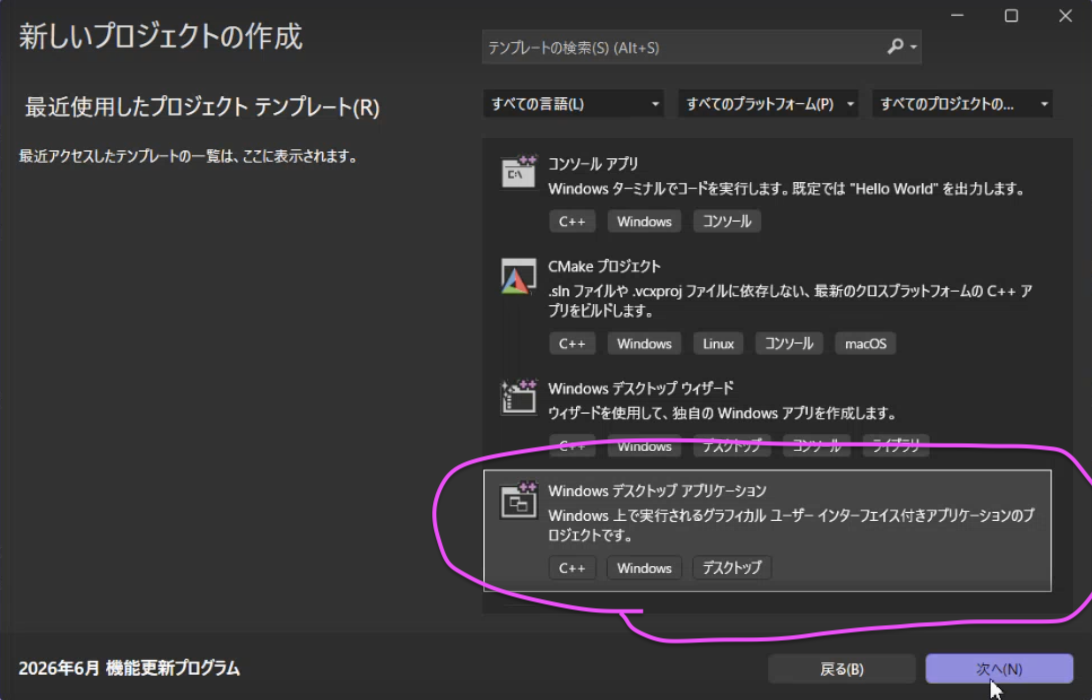Image resolution: width=1092 pixels, height=700 pixels.
Task: Select the CMake プロジェクト template icon
Action: click(519, 276)
